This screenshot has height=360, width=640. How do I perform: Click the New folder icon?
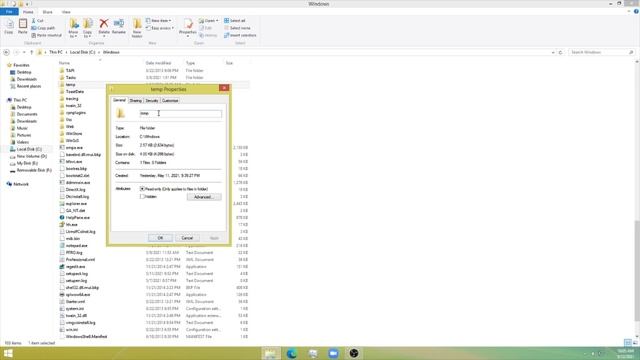tap(137, 28)
